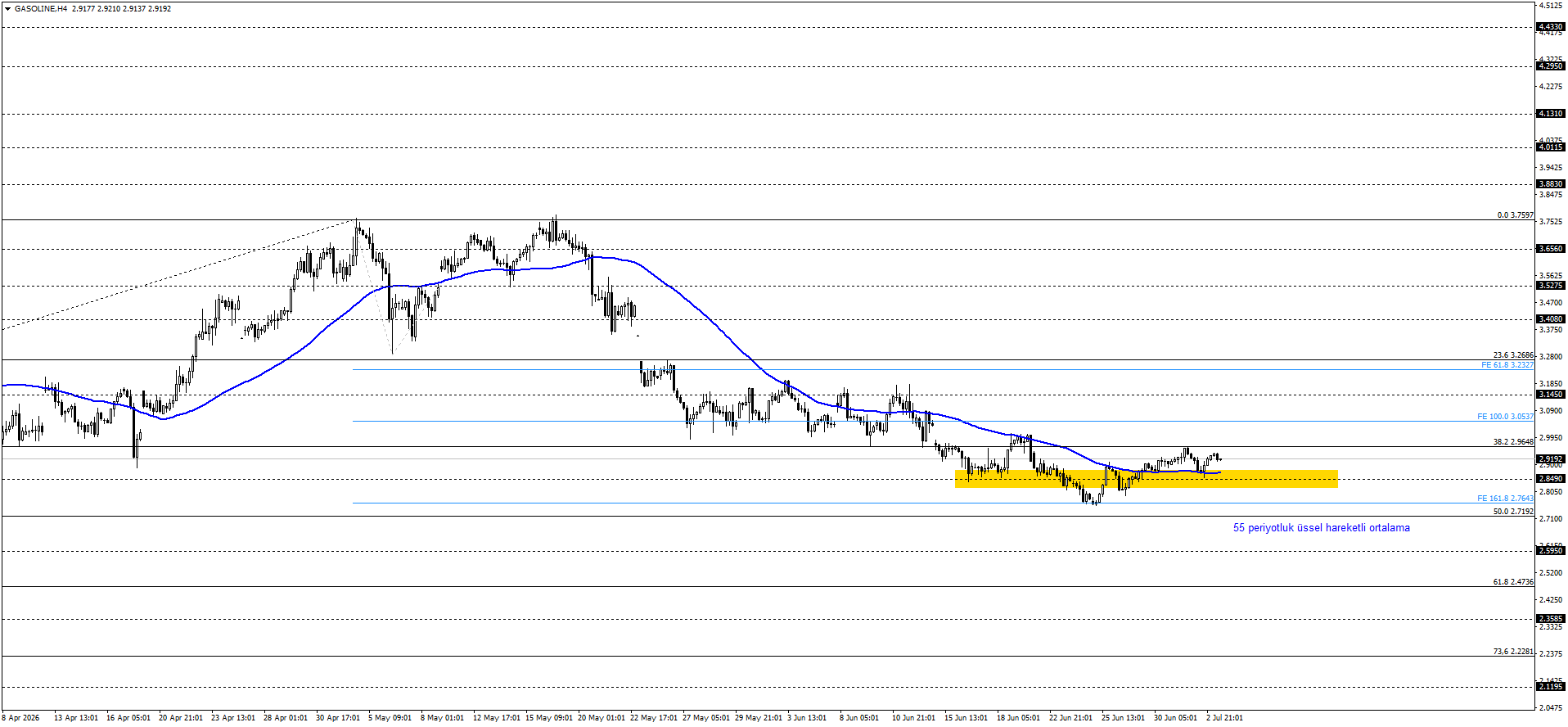1568x727 pixels.
Task: Click the 2.8490 price tag on right axis
Action: pyautogui.click(x=1551, y=479)
